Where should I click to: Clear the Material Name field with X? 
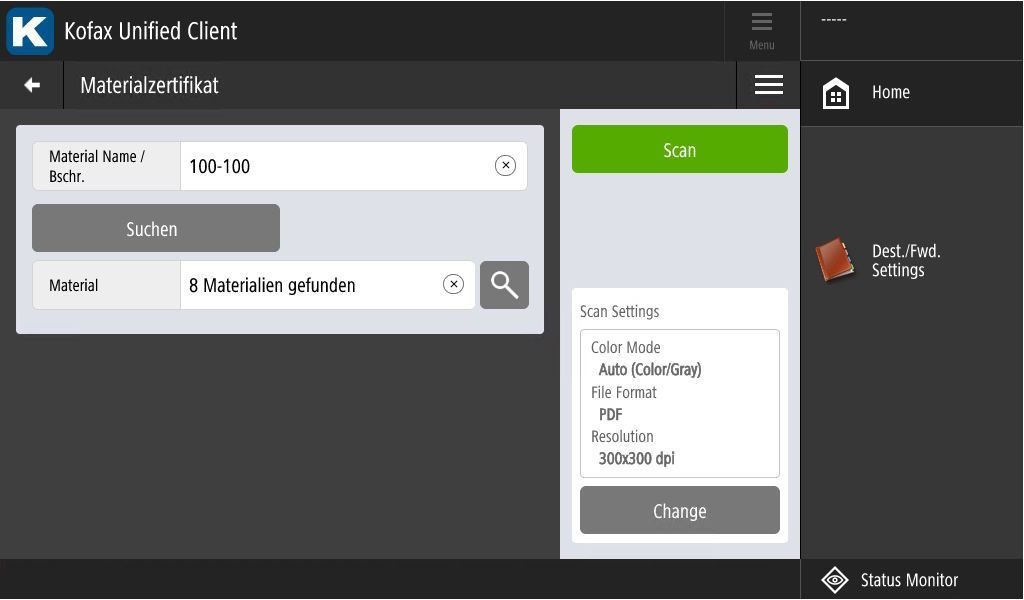click(505, 166)
